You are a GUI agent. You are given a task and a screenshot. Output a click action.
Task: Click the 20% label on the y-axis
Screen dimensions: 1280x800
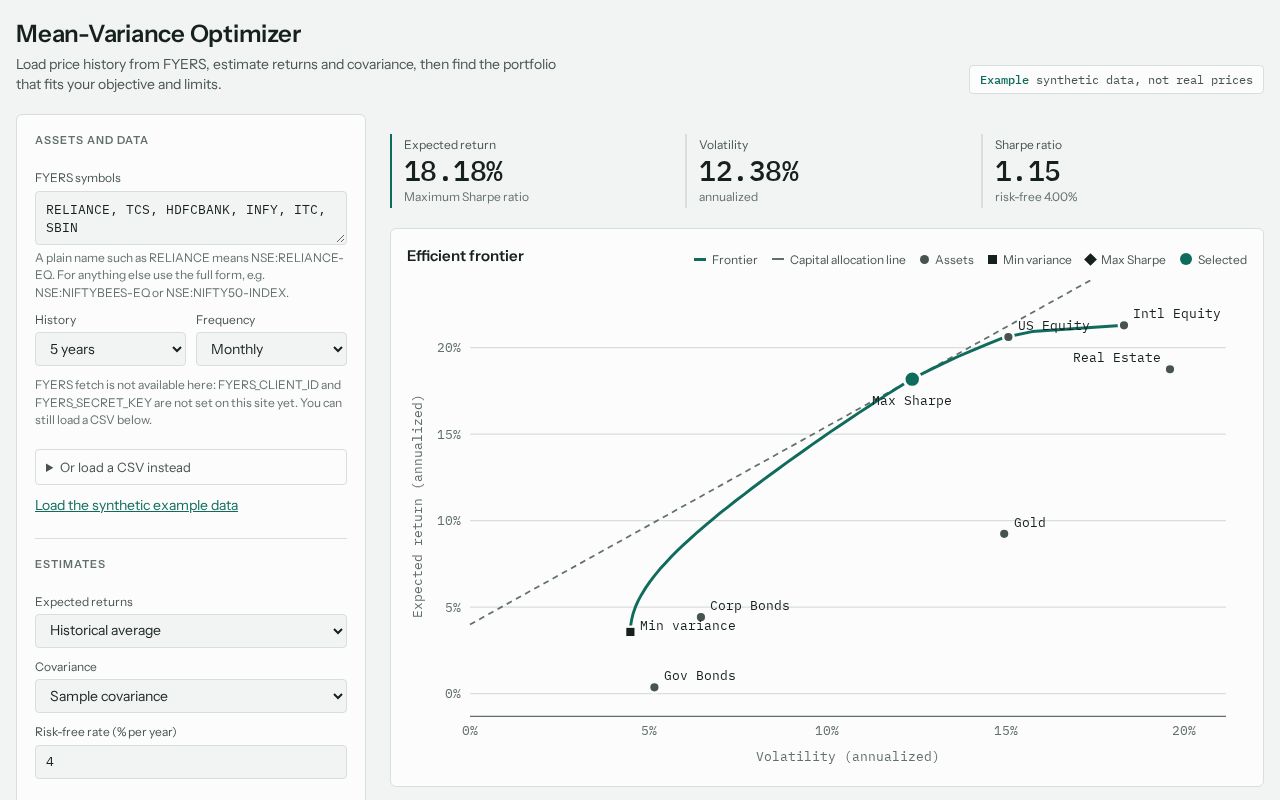pyautogui.click(x=449, y=348)
